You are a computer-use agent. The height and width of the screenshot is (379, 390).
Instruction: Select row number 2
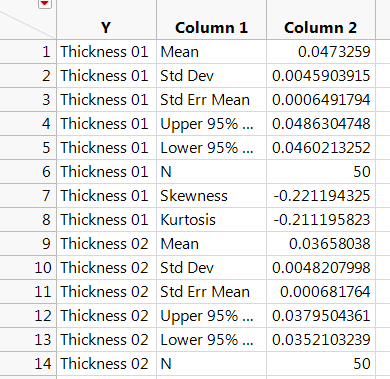(x=28, y=76)
